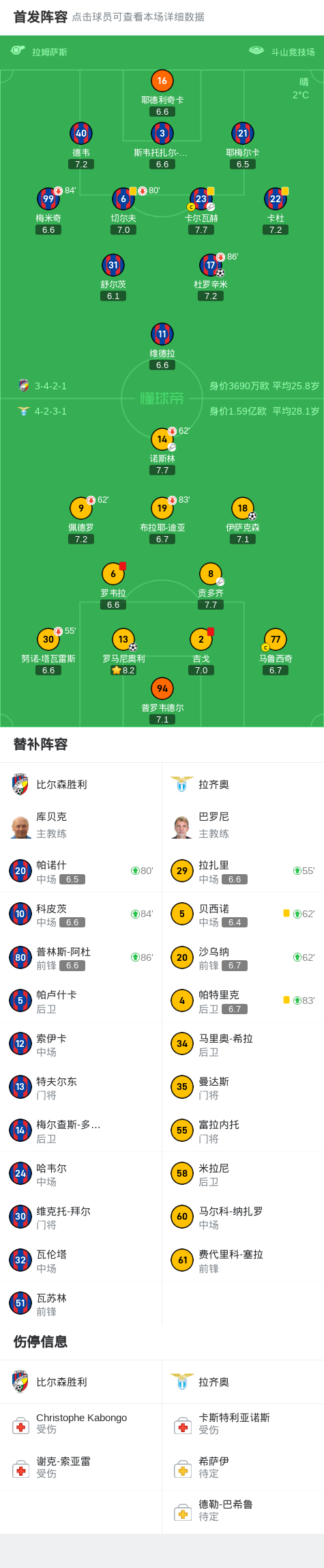Open 拉姆萨斯 referee whistle label
This screenshot has height=1568, width=324.
point(40,51)
